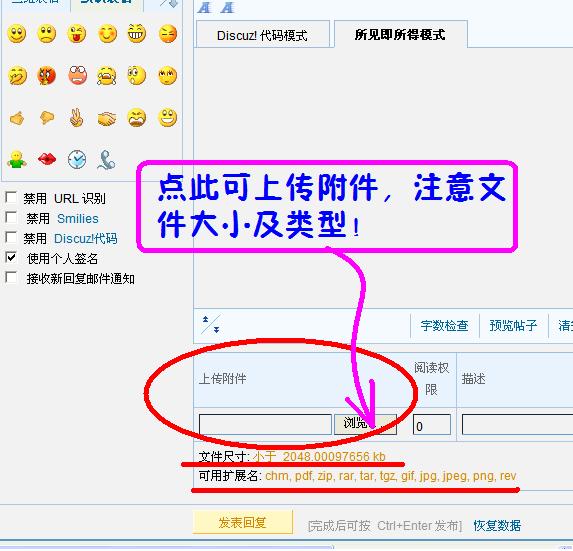Click the message editor text area
Viewport: 573px width, 551px height.
point(383,178)
